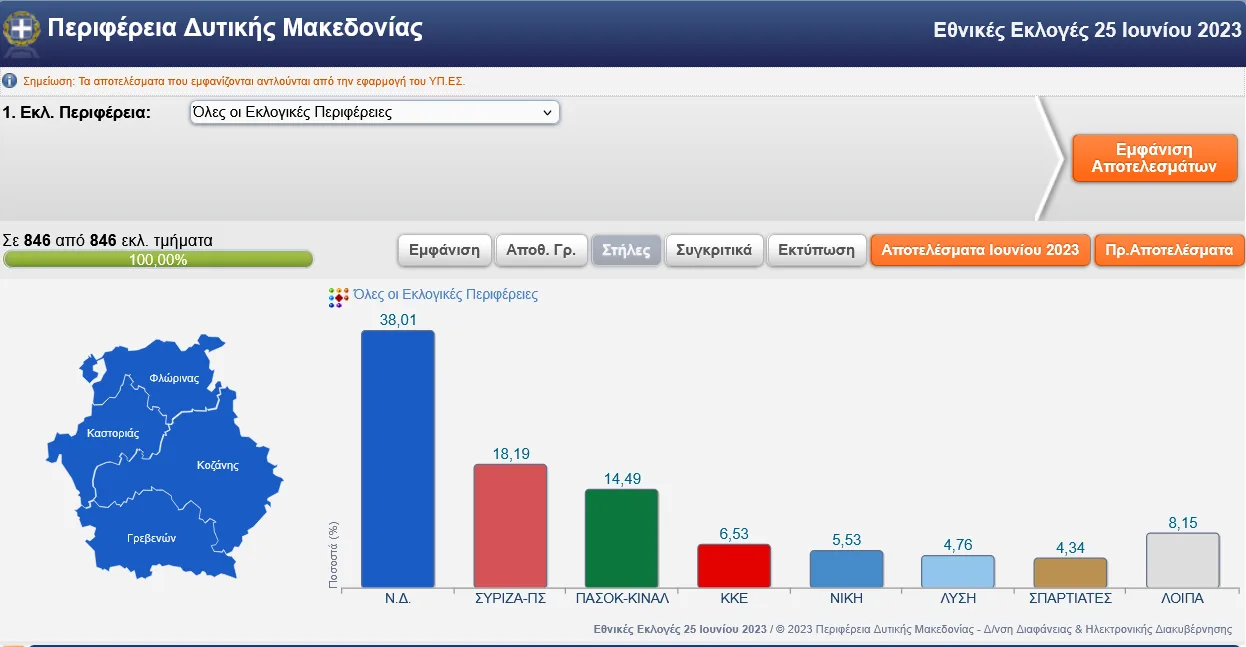Switch to the Στήλες chart view
Image resolution: width=1246 pixels, height=647 pixels.
(626, 250)
